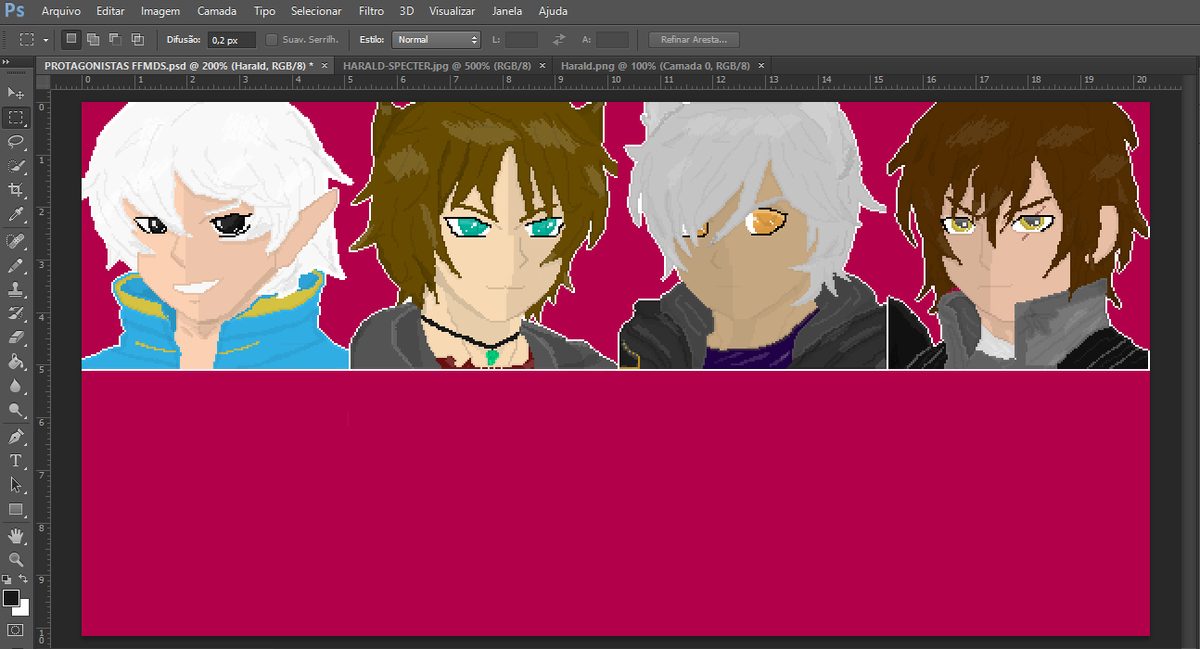This screenshot has height=649, width=1200.
Task: Click the Refinar Aresta button
Action: 694,40
